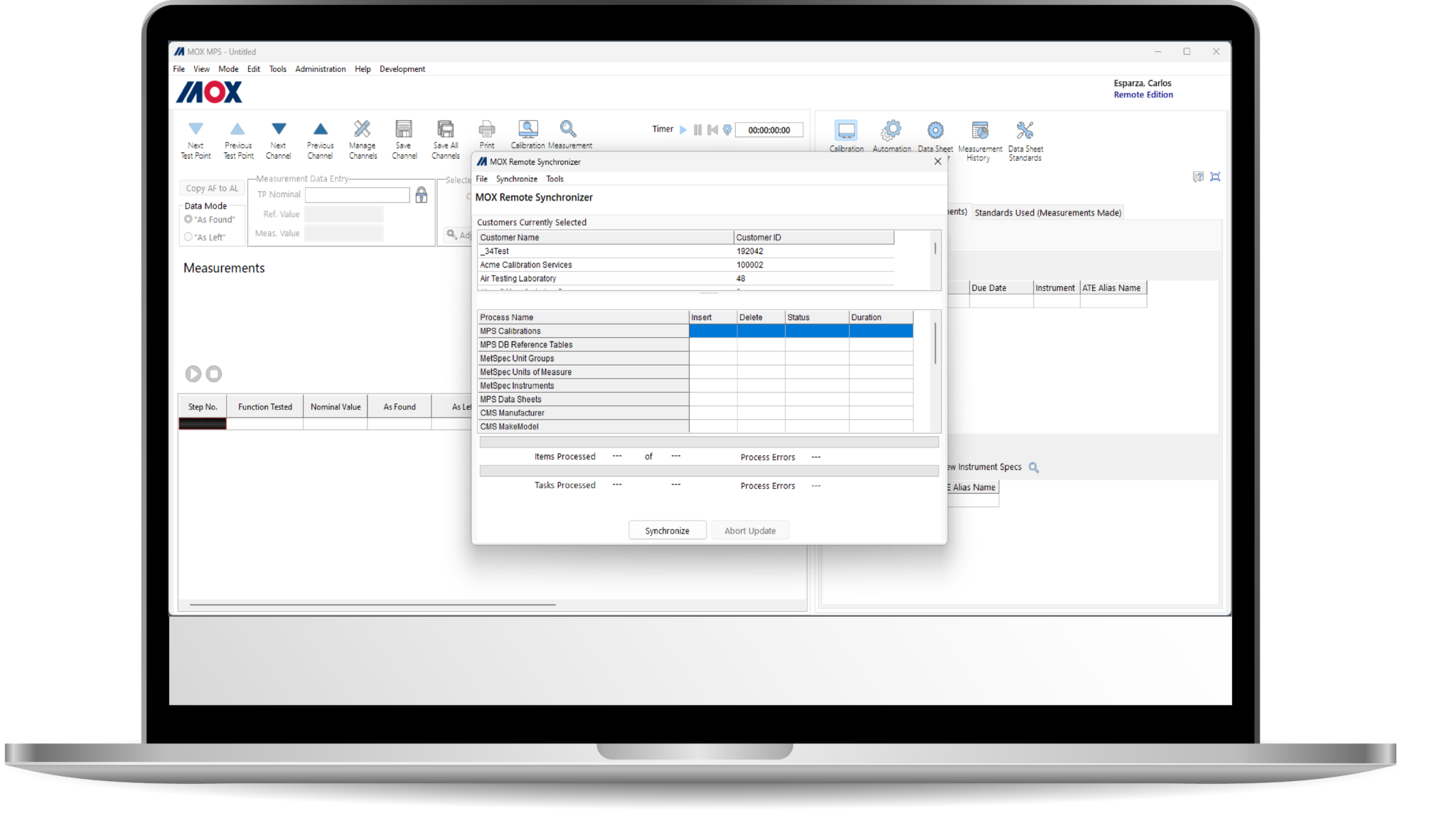Screen dimensions: 1456x828
Task: Click the Synchronize button
Action: point(667,531)
